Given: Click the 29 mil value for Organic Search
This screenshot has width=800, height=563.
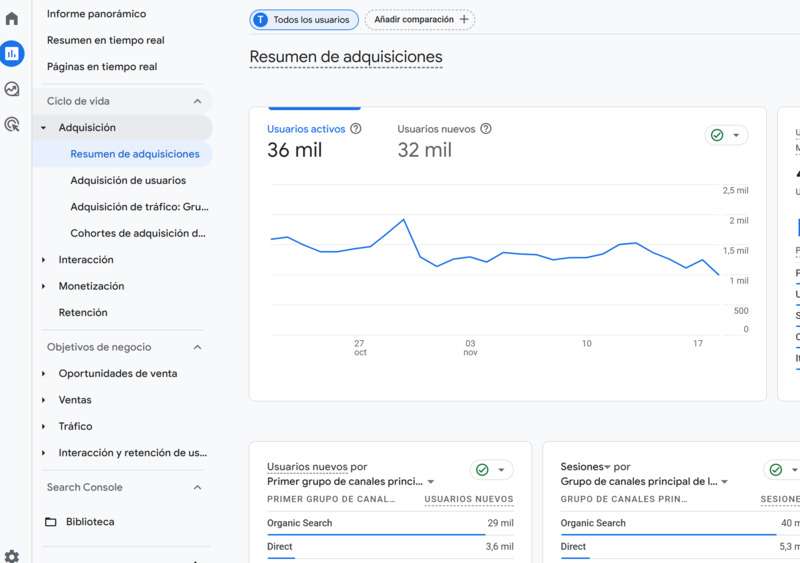Looking at the screenshot, I should (500, 523).
